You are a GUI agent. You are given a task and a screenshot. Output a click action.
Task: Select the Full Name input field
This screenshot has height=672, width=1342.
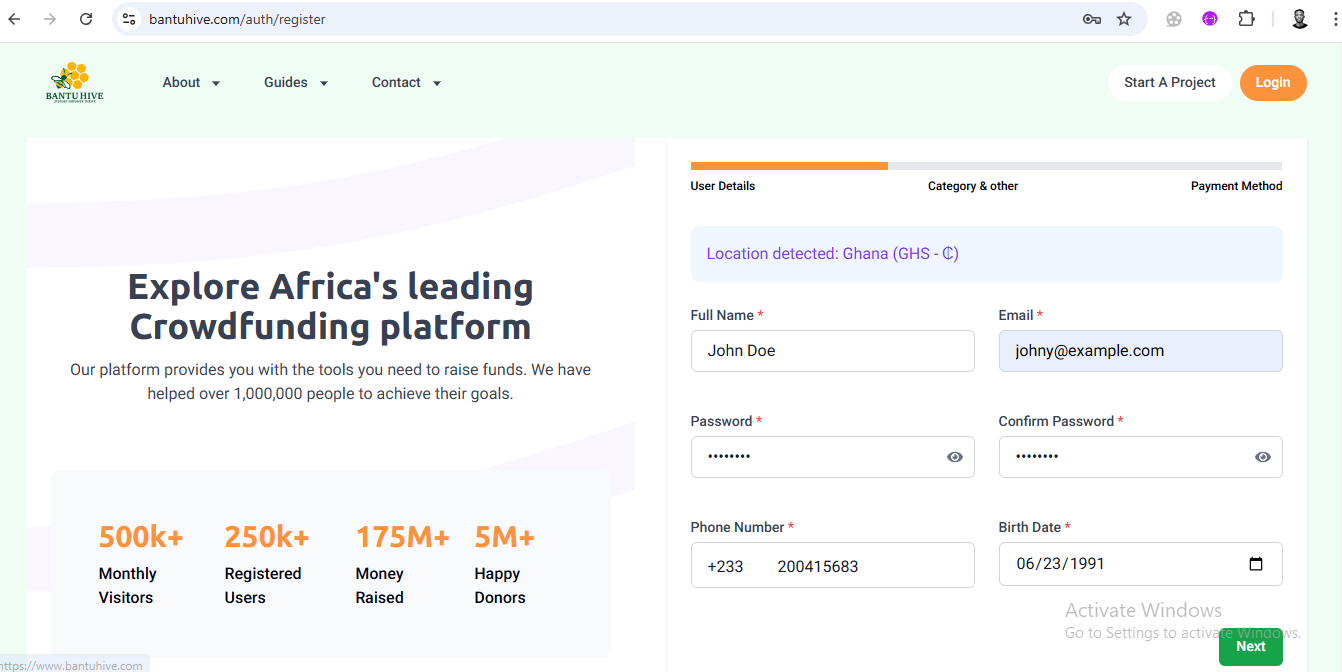(x=832, y=350)
